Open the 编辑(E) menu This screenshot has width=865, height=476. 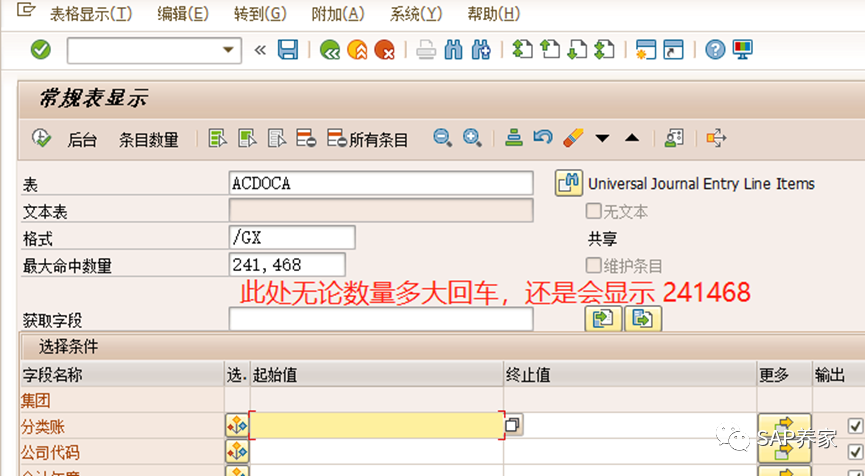[183, 14]
